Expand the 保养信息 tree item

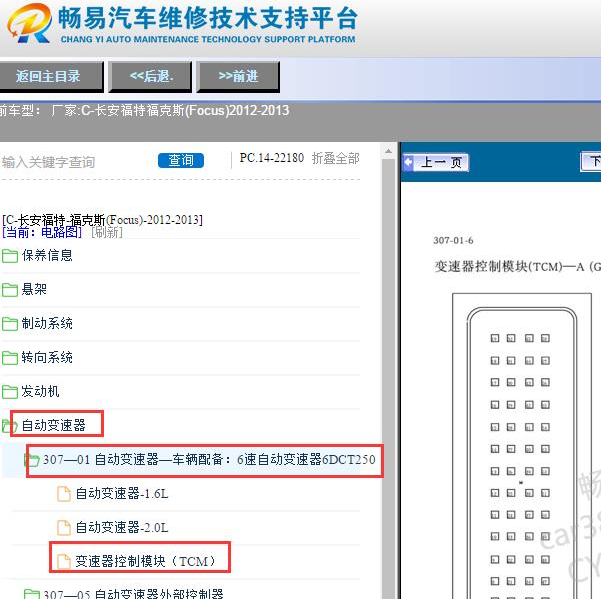[x=47, y=255]
